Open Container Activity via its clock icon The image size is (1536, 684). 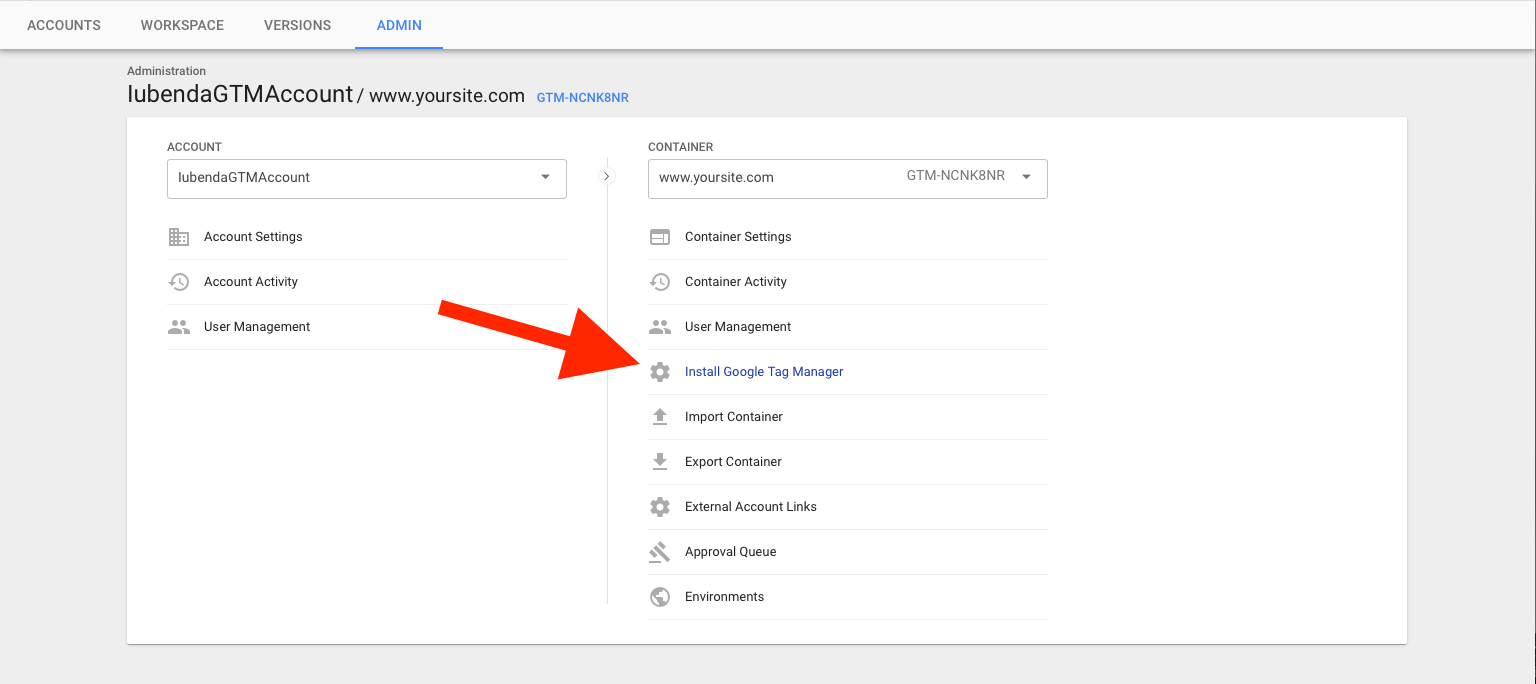[x=660, y=281]
